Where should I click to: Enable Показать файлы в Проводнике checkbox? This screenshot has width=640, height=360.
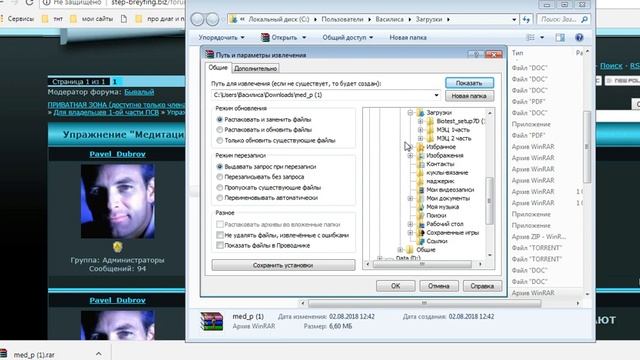(220, 245)
